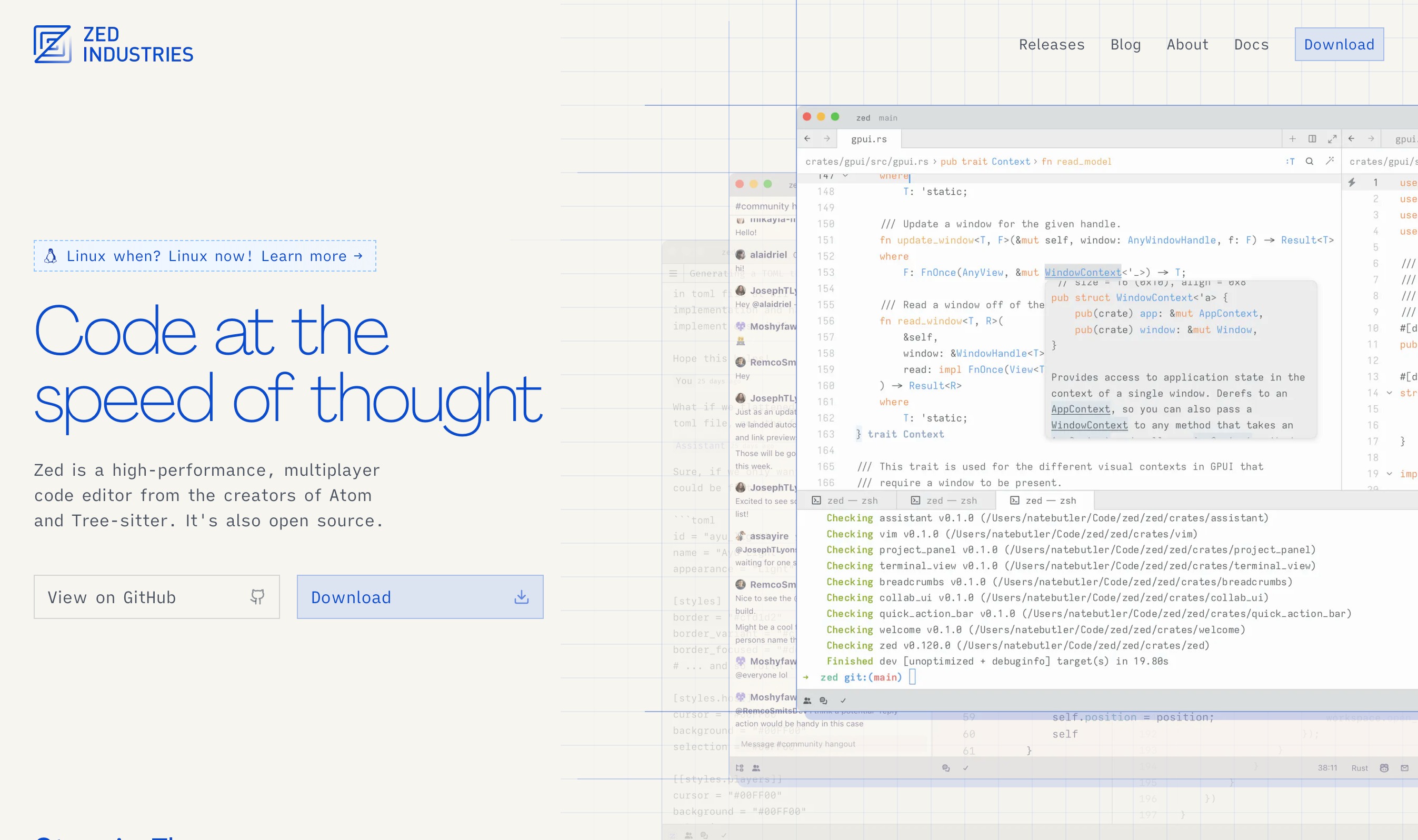Click the Download button in the header
Viewport: 1418px width, 840px height.
[x=1339, y=44]
